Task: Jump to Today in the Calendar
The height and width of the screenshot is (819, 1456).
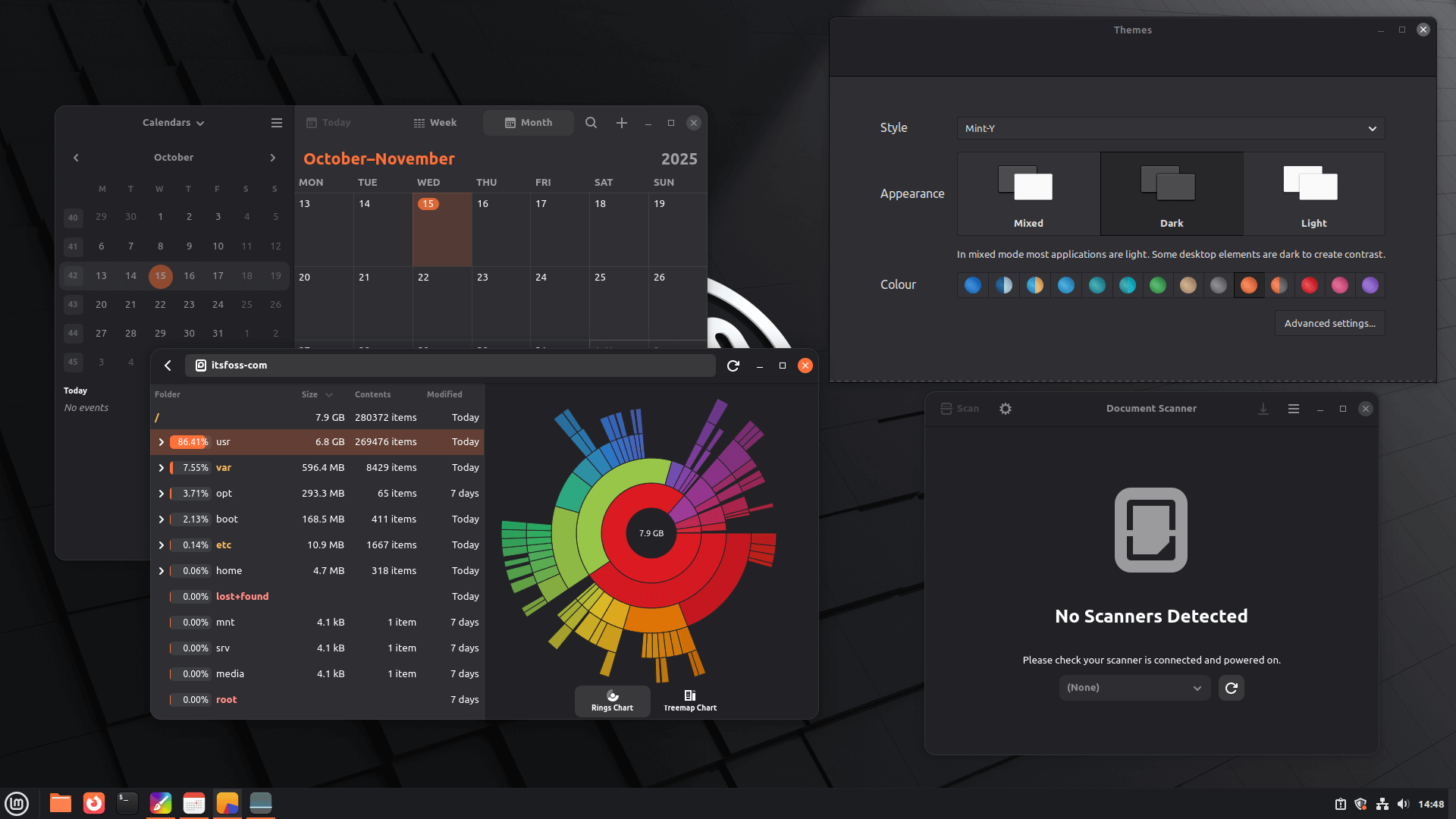Action: tap(330, 122)
